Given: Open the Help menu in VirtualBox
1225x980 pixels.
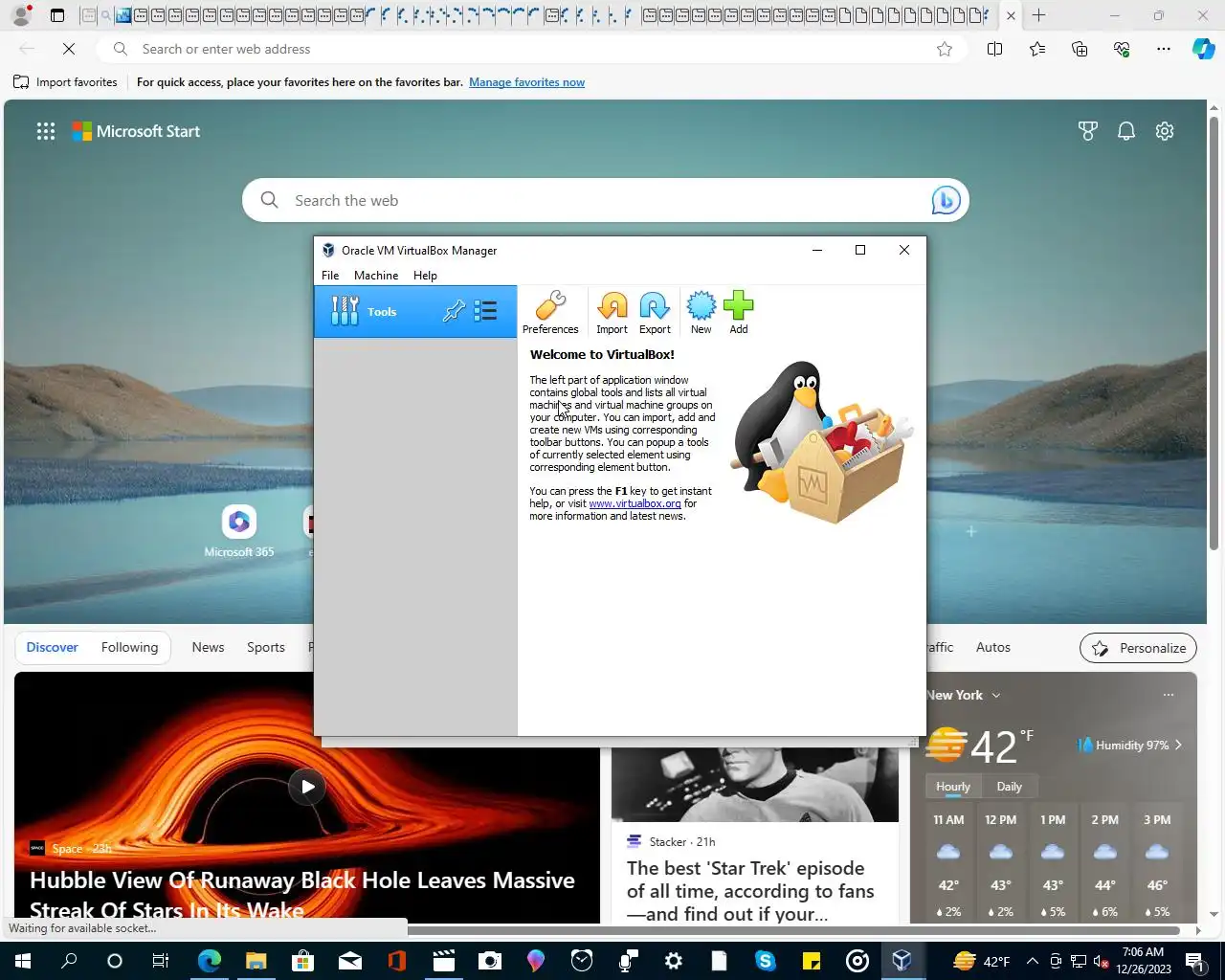Looking at the screenshot, I should pyautogui.click(x=425, y=276).
